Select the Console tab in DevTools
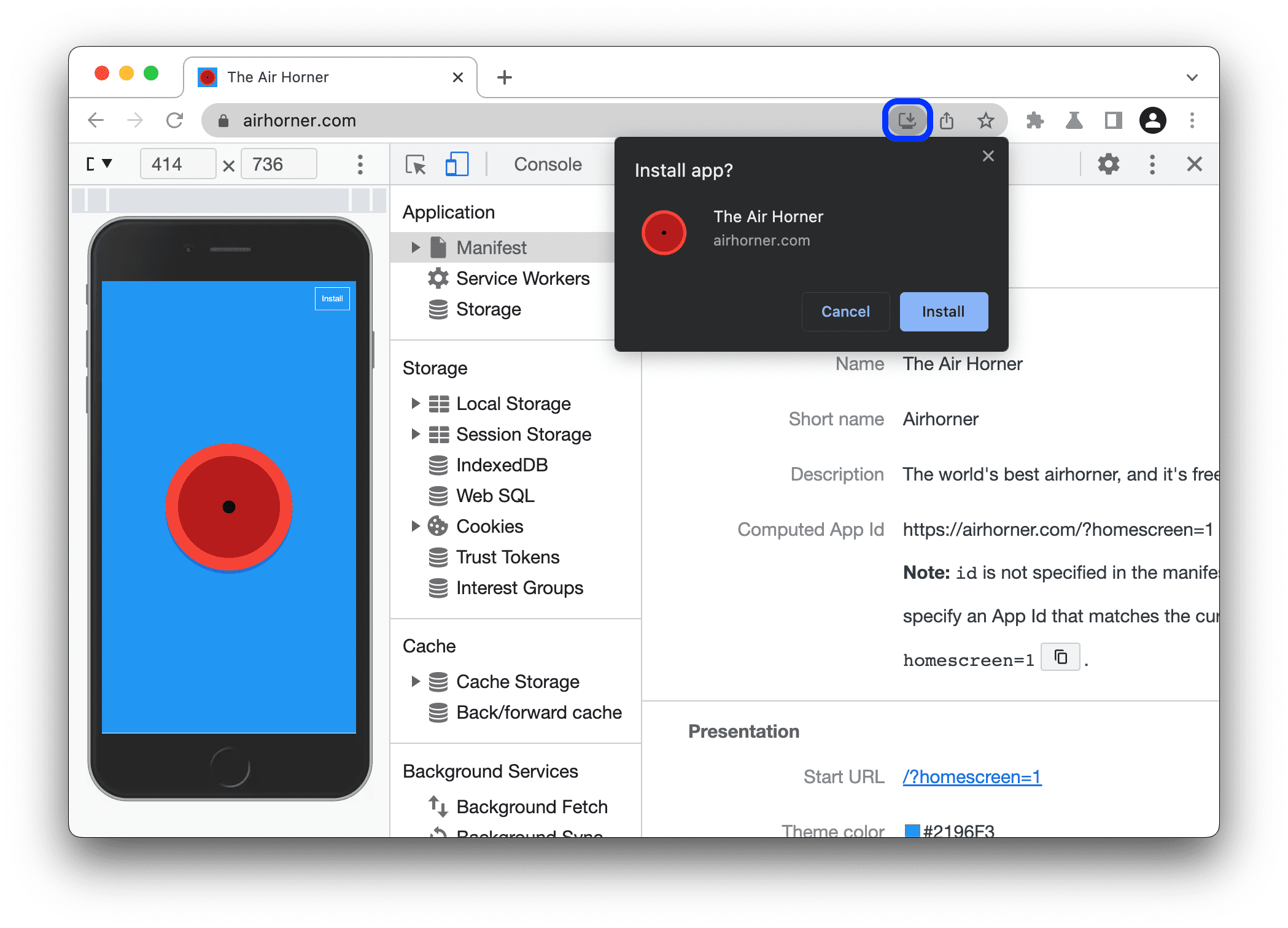Image resolution: width=1288 pixels, height=928 pixels. (x=547, y=166)
